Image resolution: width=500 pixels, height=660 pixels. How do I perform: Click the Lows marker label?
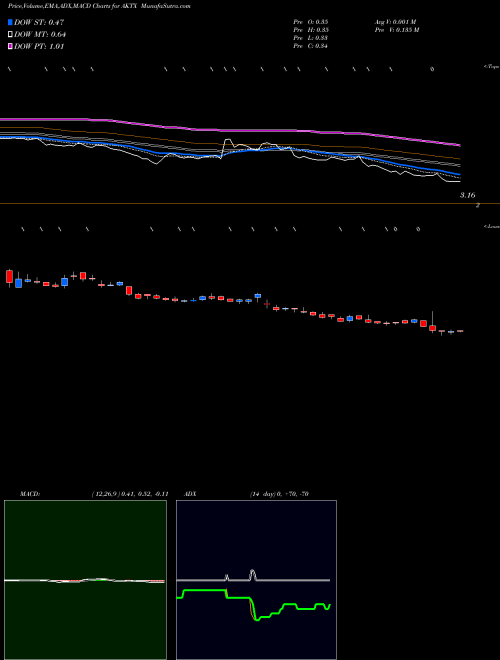491,226
